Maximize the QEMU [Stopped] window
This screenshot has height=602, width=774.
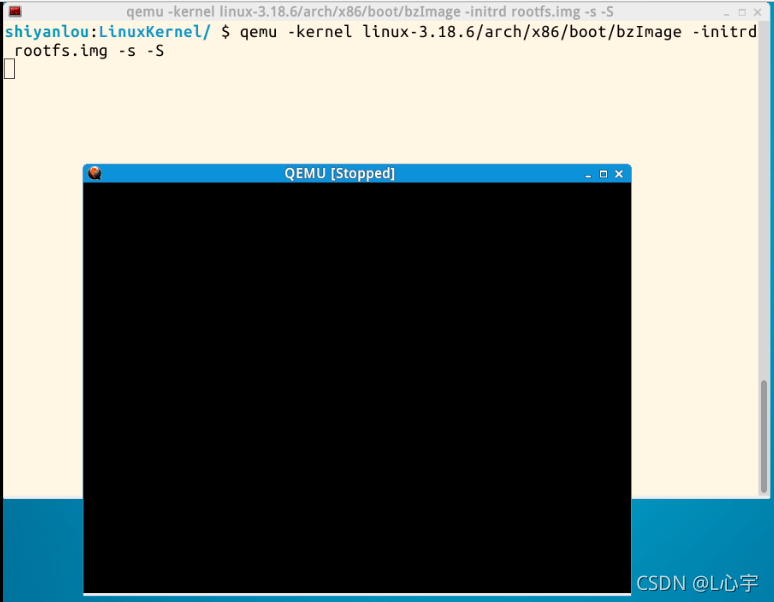pos(603,174)
